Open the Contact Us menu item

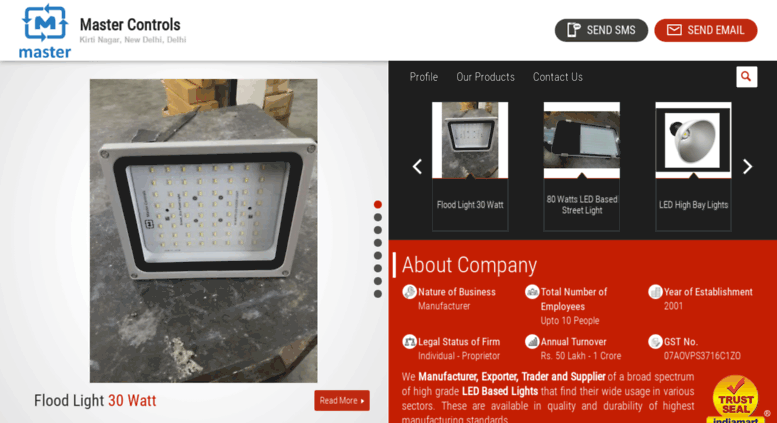[x=557, y=77]
